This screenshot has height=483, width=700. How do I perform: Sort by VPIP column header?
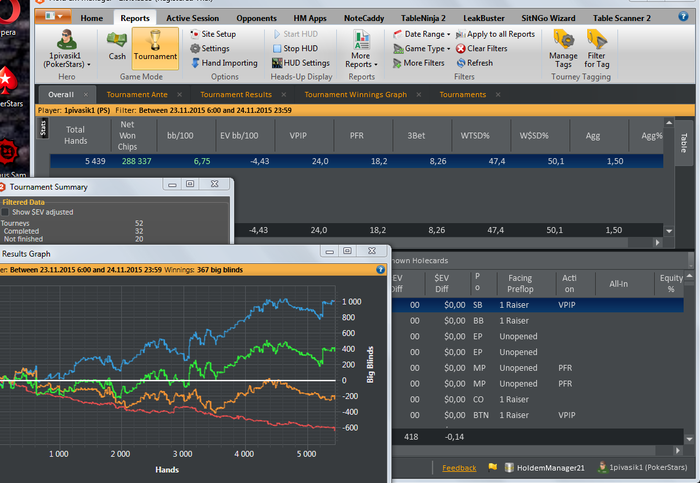point(298,135)
